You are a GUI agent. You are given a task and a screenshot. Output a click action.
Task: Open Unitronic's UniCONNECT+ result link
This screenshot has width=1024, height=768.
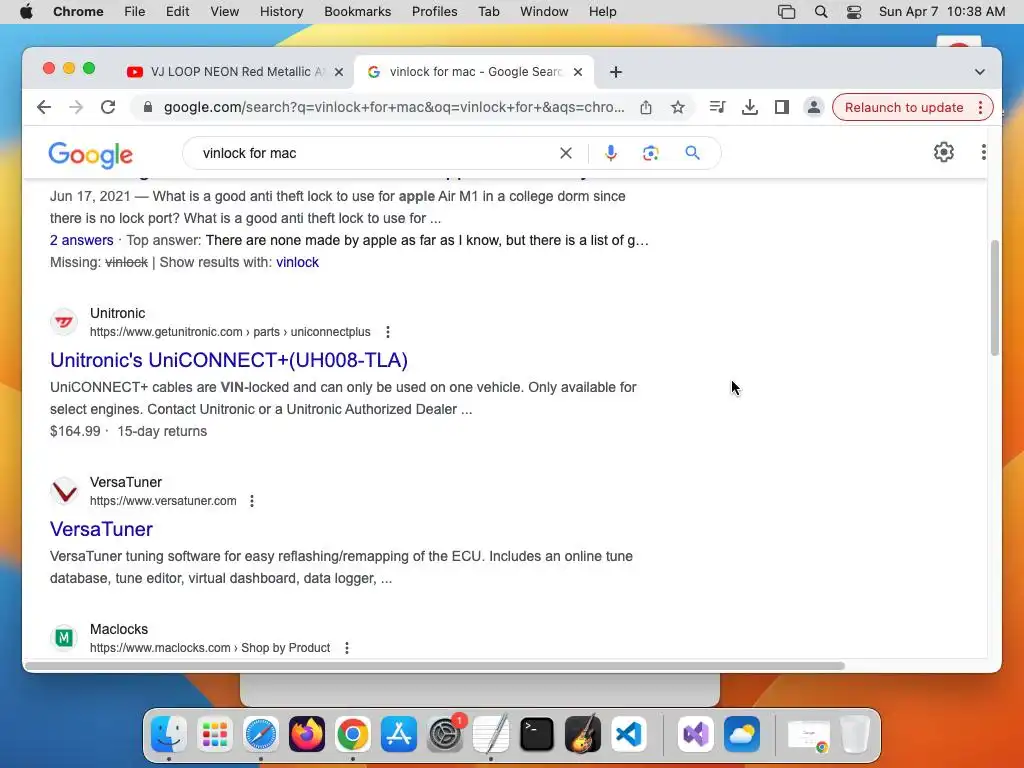pyautogui.click(x=229, y=360)
